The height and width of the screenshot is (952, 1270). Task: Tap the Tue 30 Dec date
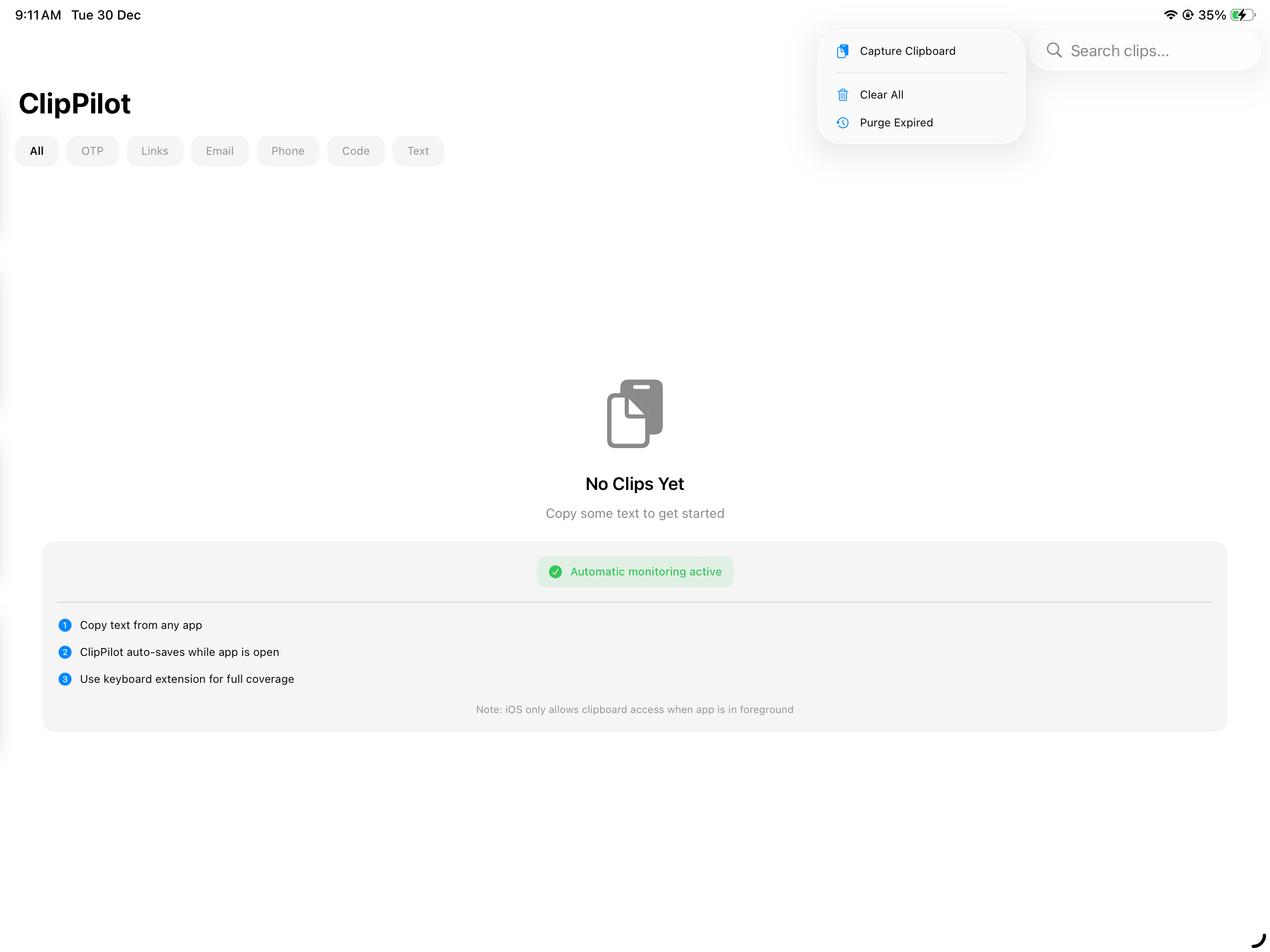click(106, 15)
